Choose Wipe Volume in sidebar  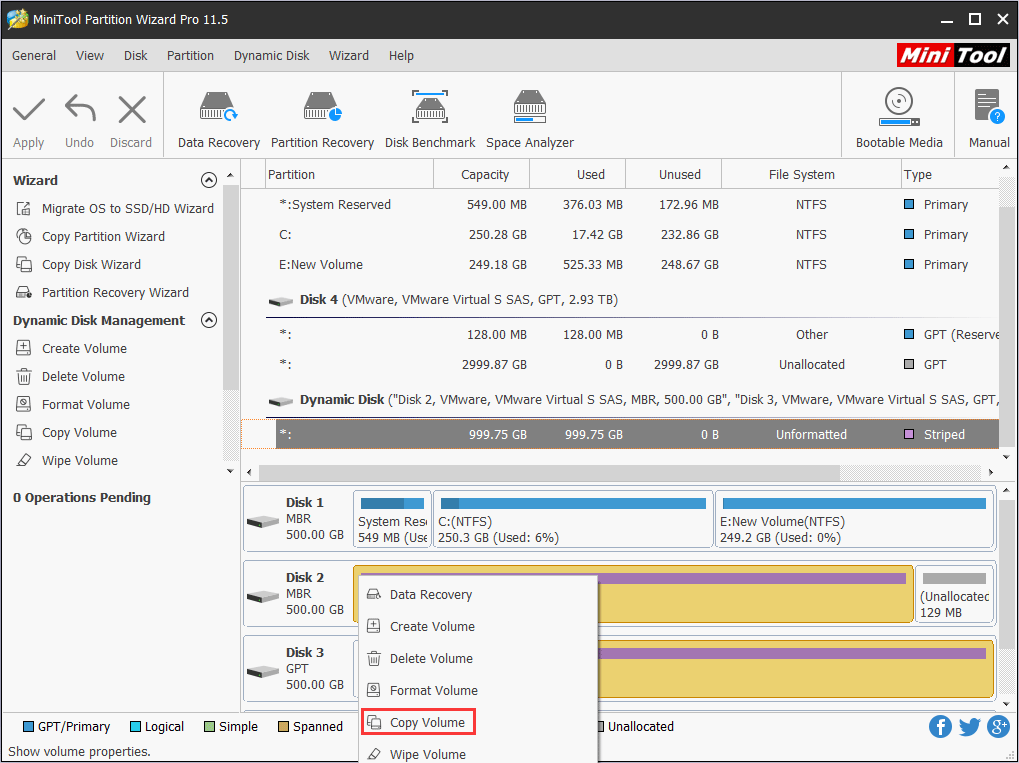66,460
